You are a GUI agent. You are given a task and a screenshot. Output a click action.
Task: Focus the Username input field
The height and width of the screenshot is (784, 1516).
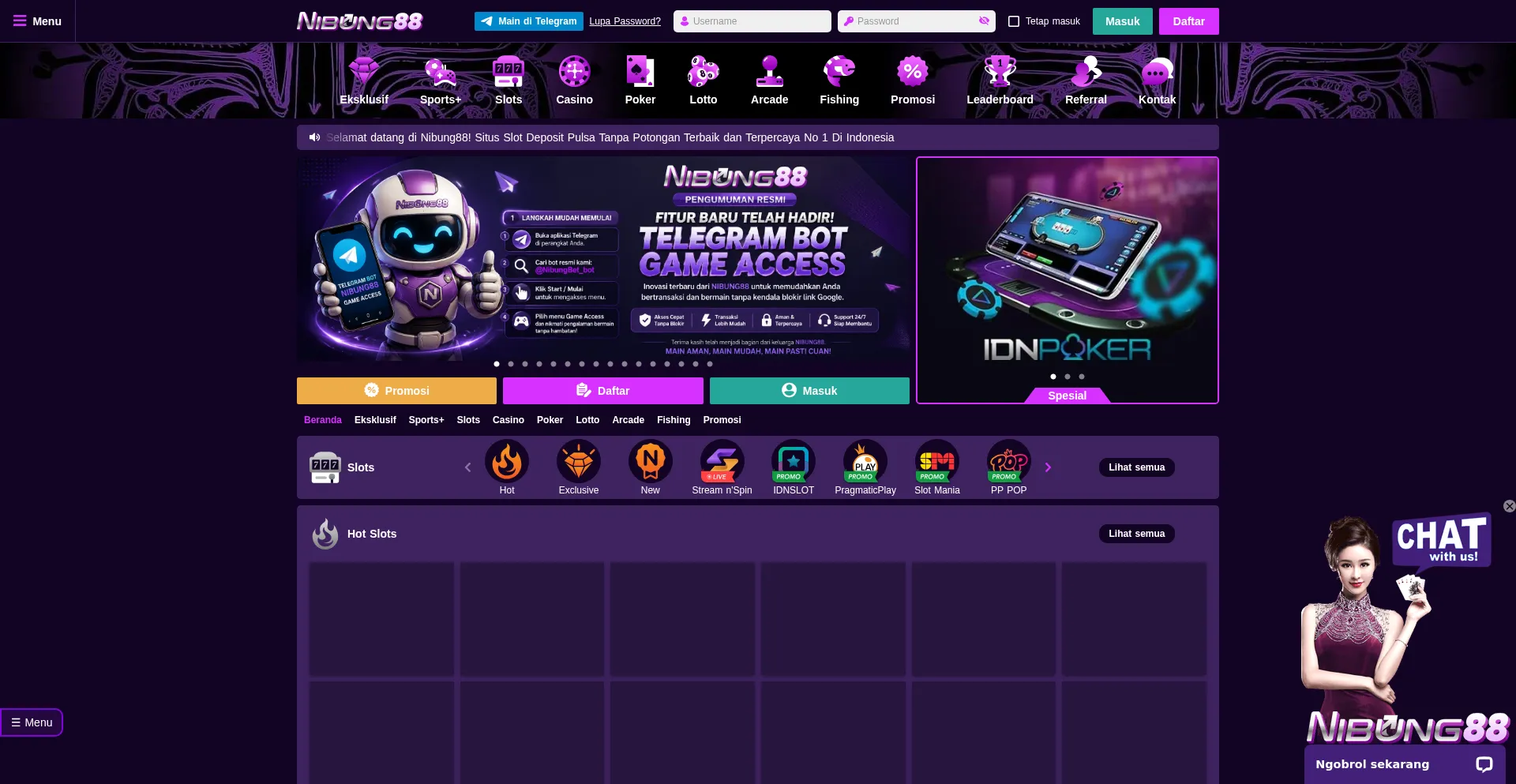752,21
